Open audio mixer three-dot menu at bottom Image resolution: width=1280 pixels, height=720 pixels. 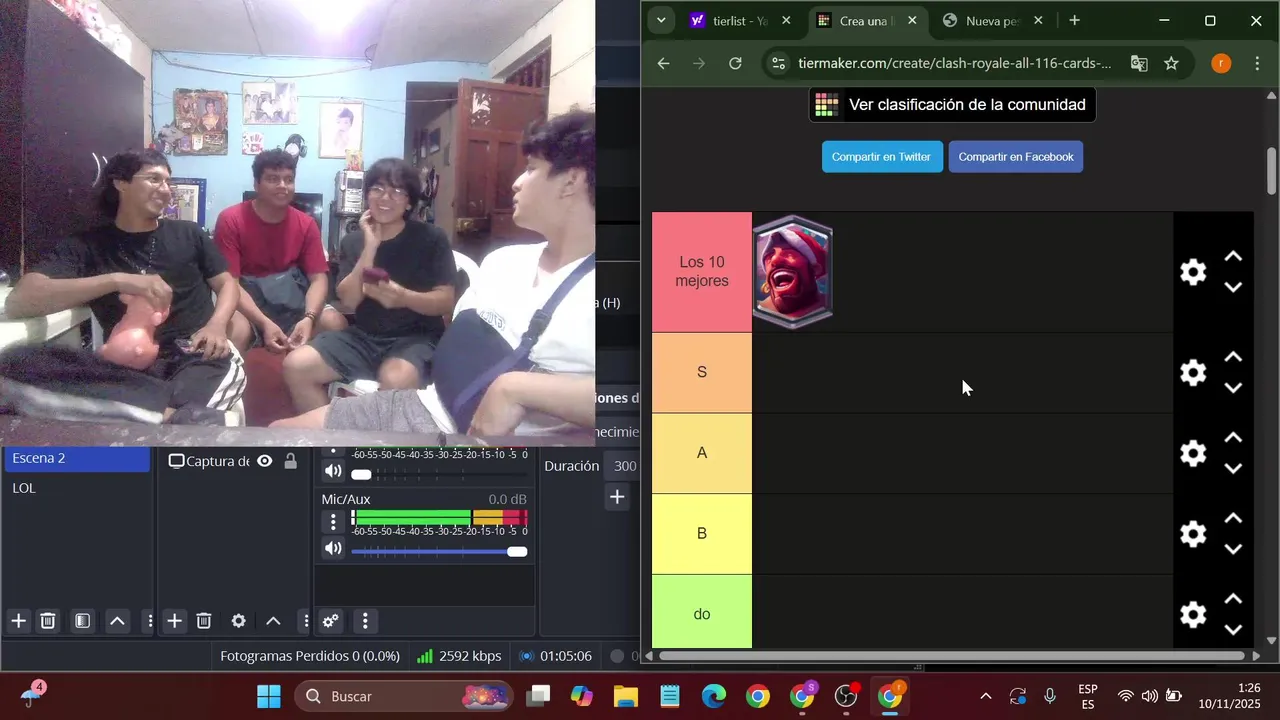click(365, 621)
